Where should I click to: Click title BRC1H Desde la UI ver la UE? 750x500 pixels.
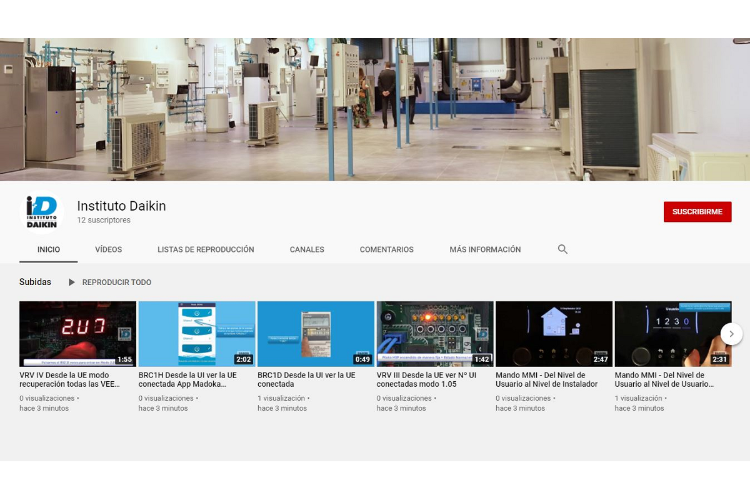point(188,379)
